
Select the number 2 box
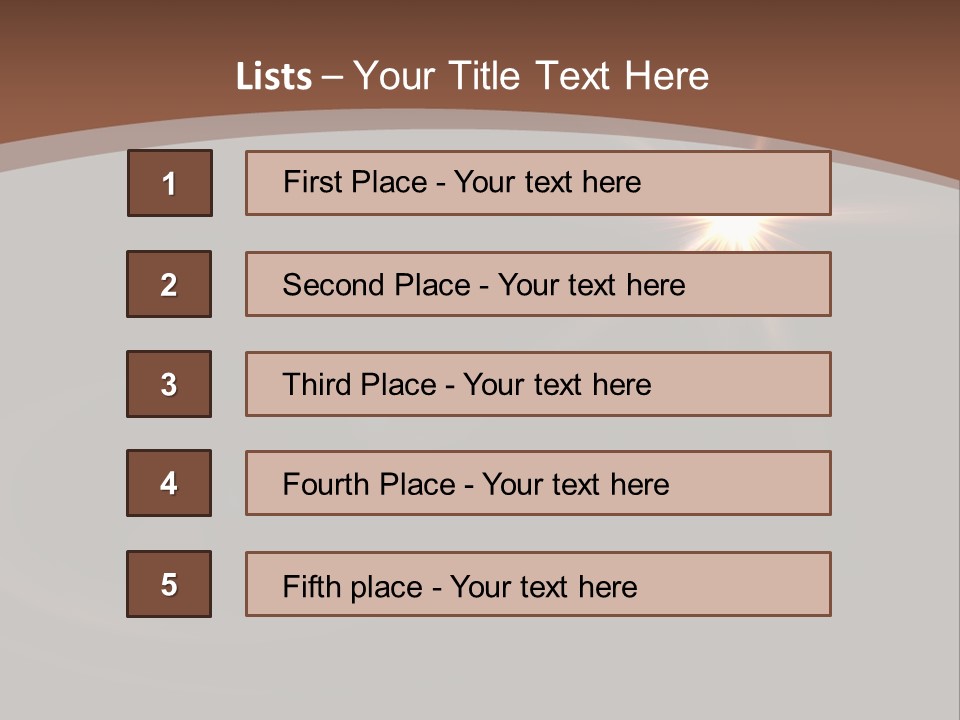[x=169, y=284]
